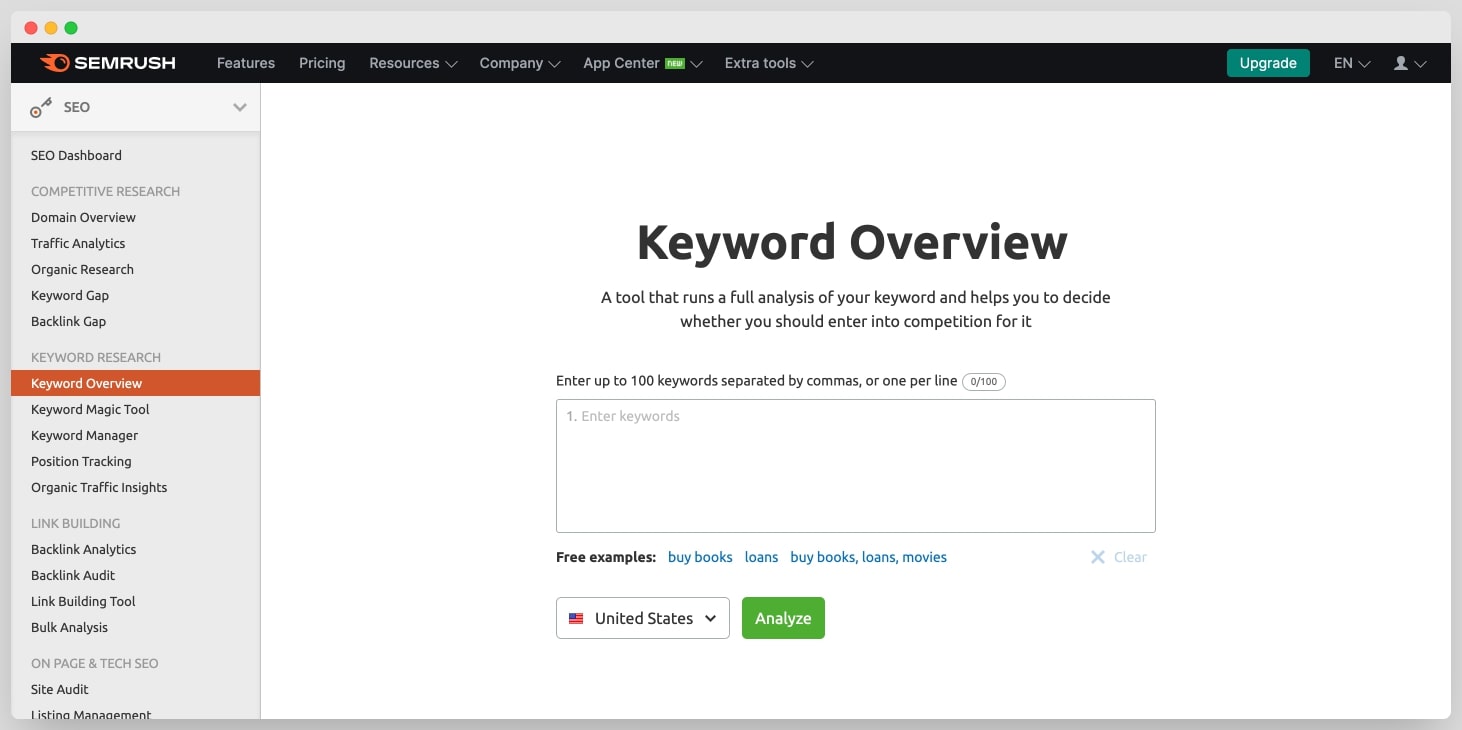Open SEO Dashboard in sidebar
Screen dimensions: 1462x730
coord(76,155)
